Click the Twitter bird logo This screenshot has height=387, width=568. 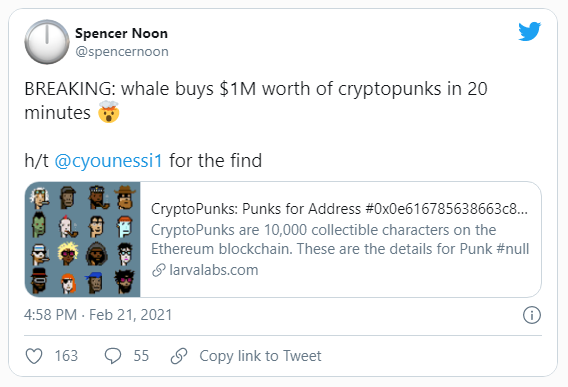(529, 31)
